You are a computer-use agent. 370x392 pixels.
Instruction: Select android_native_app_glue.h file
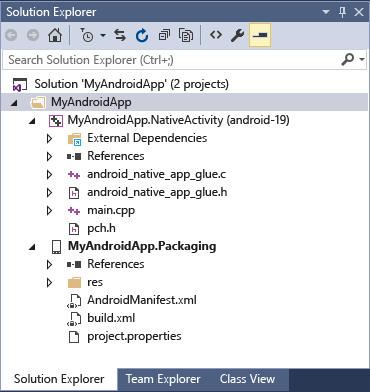(x=157, y=192)
